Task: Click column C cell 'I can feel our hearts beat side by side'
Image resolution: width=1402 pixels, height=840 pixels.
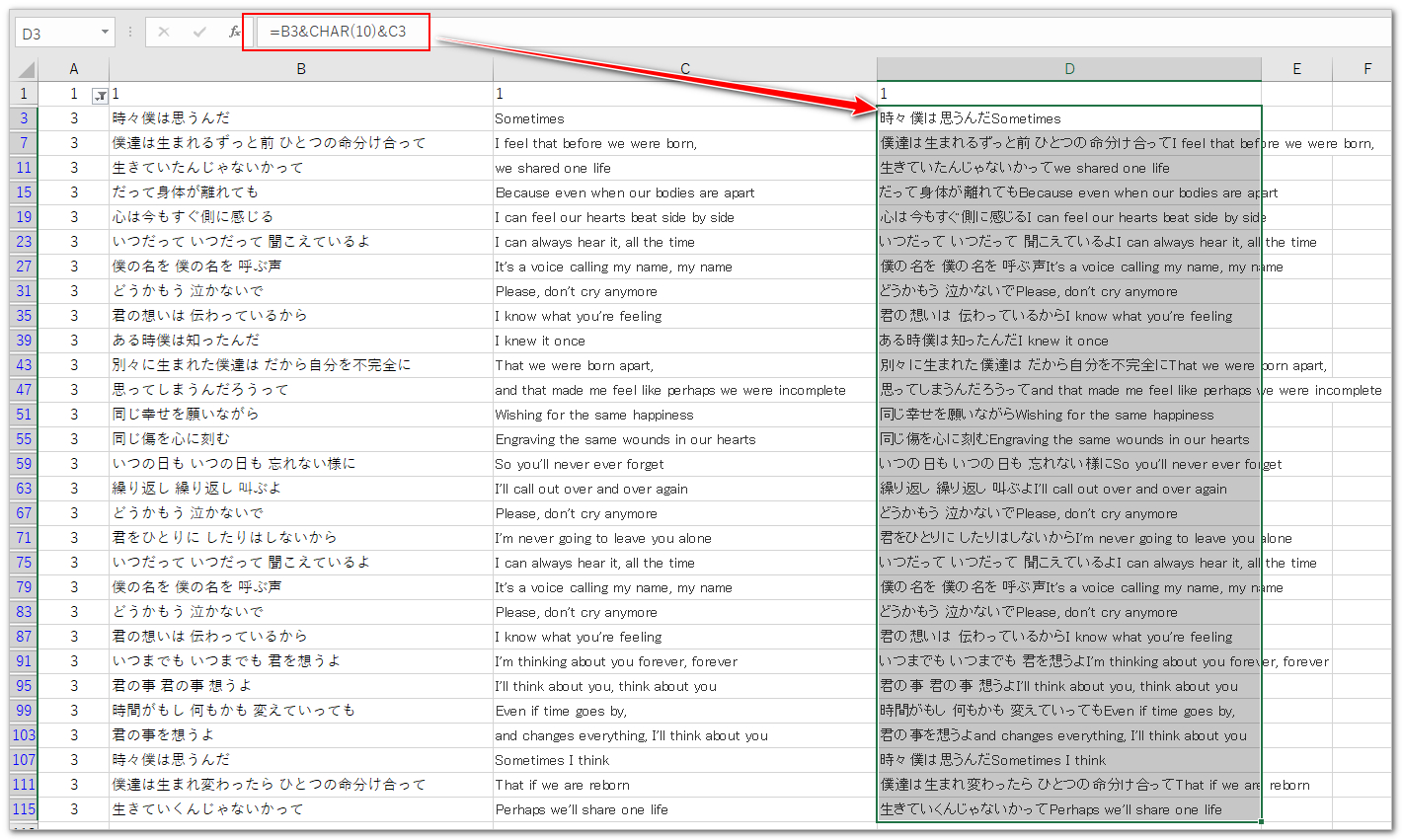Action: (x=685, y=217)
